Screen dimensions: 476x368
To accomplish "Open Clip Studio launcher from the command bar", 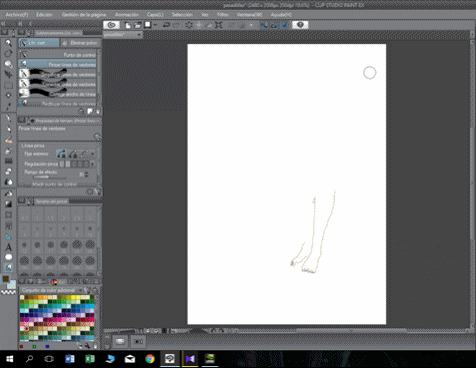I will tap(111, 25).
